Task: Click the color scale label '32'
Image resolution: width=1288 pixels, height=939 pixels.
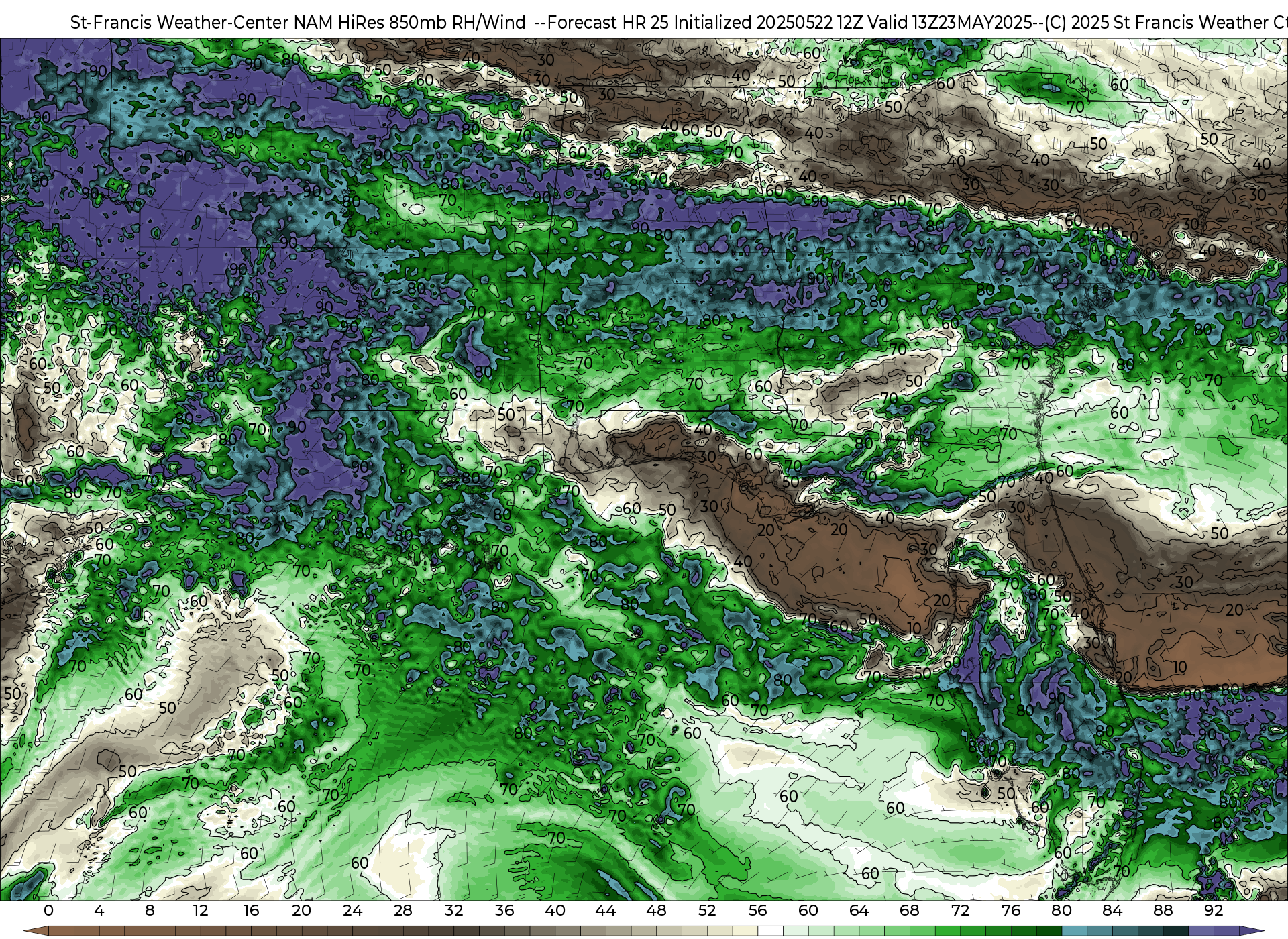Action: [x=453, y=910]
